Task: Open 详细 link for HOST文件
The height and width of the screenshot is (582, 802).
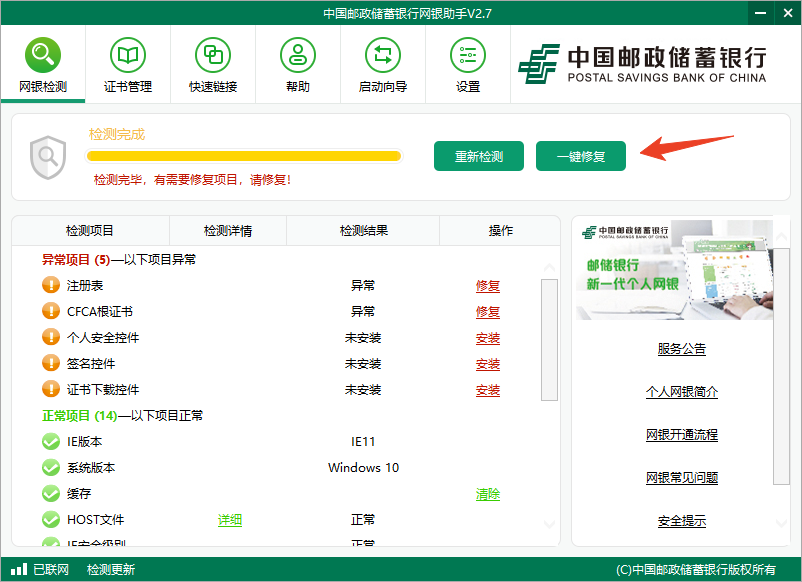Action: [230, 520]
